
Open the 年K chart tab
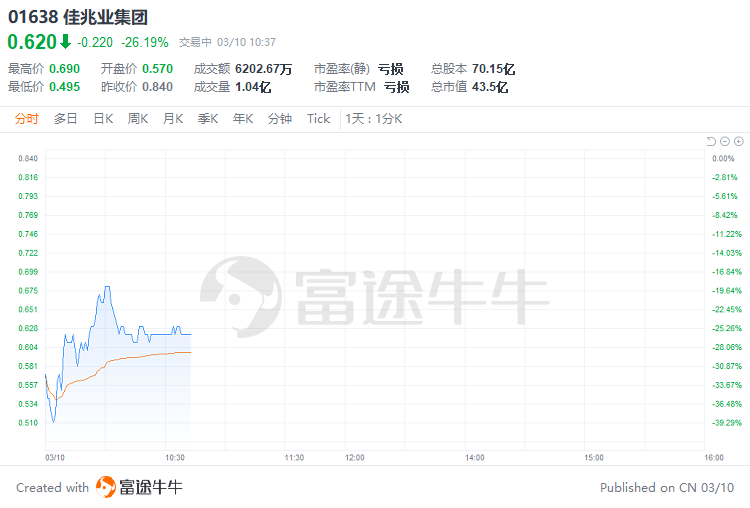(243, 119)
